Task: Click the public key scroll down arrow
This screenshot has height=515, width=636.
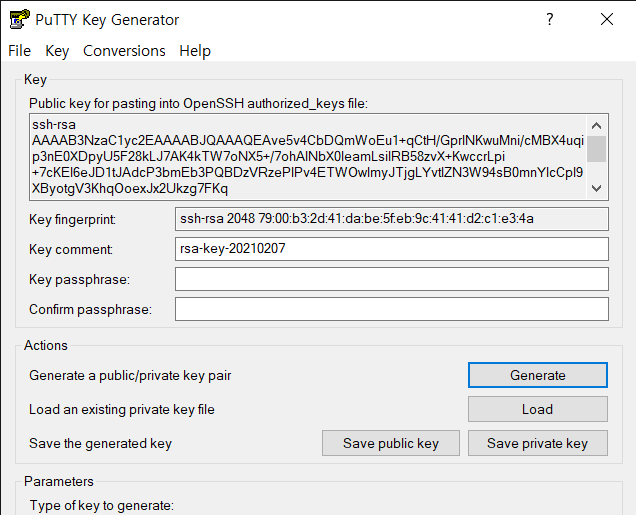Action: 596,188
